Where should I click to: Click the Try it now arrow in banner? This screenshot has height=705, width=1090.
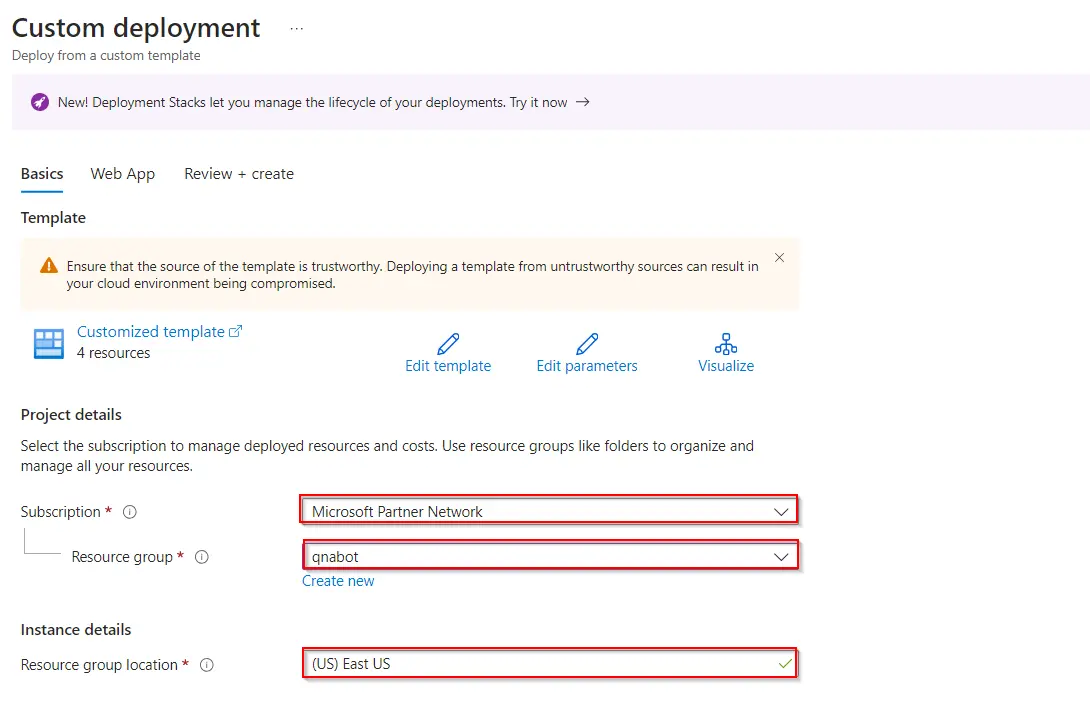click(583, 102)
